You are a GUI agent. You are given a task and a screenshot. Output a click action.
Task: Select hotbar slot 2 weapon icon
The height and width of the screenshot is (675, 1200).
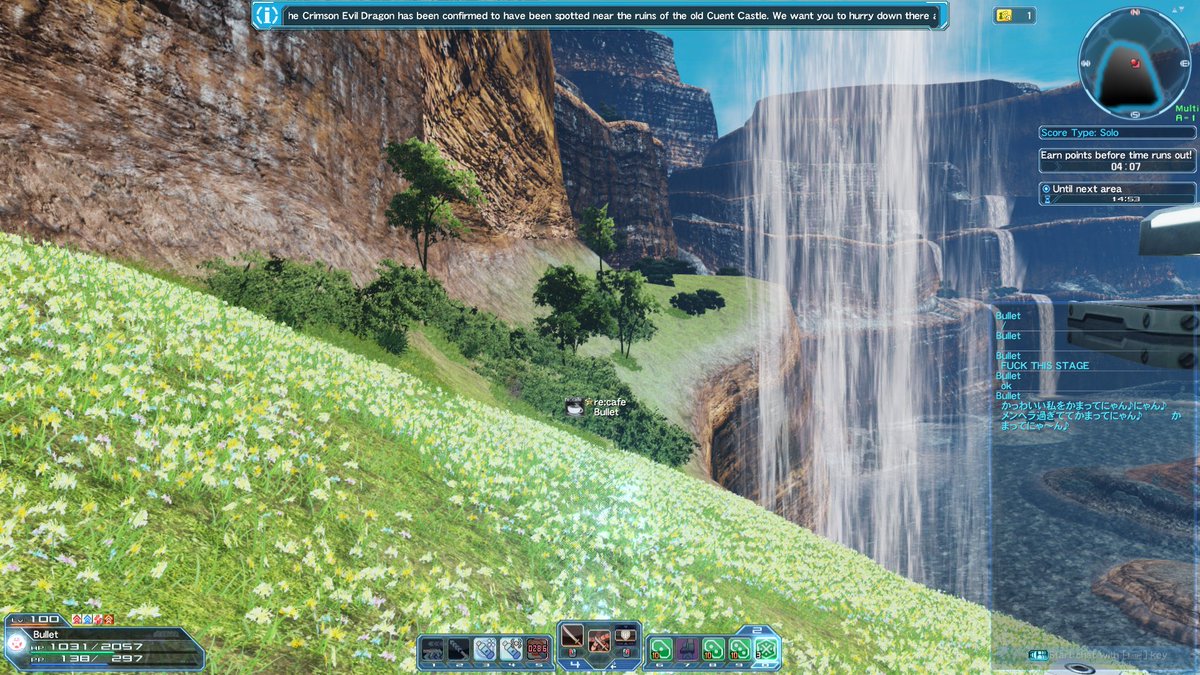click(x=458, y=650)
